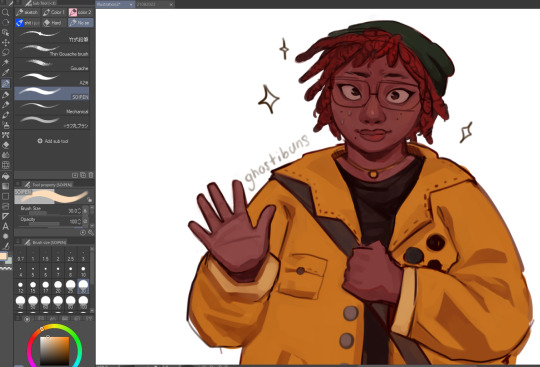Choose the Mechanical brush
Viewport: 540px width, 367px height.
pyautogui.click(x=52, y=108)
